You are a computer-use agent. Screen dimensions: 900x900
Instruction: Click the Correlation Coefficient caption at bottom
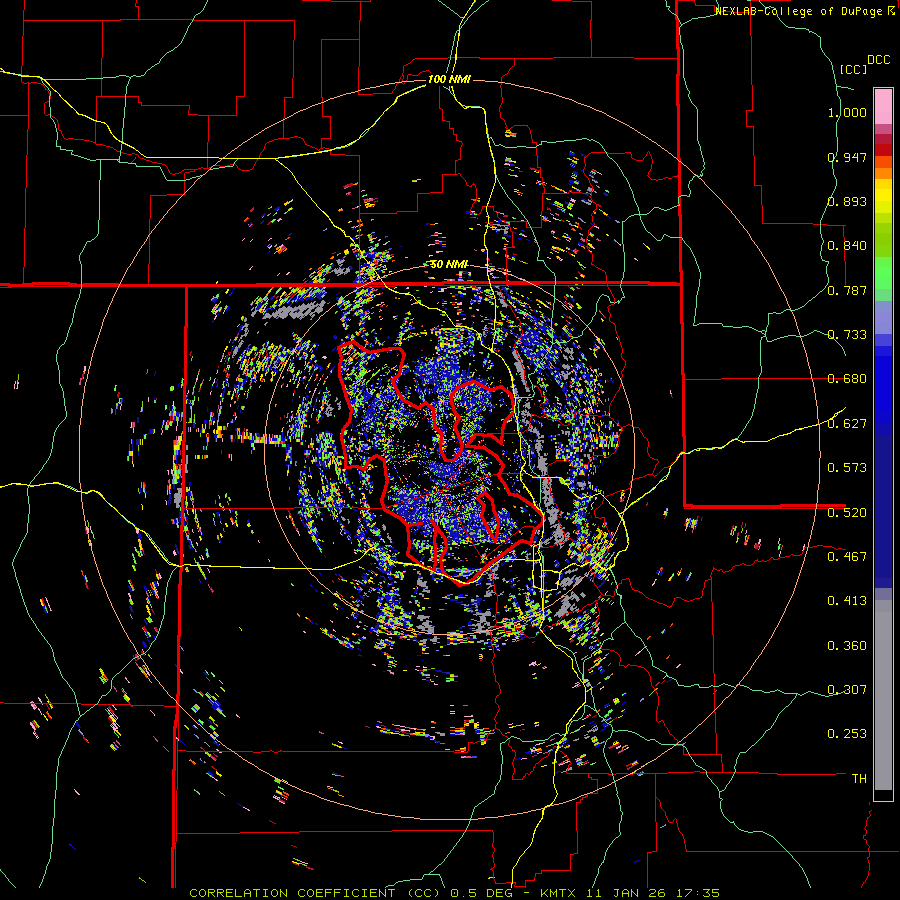[454, 893]
